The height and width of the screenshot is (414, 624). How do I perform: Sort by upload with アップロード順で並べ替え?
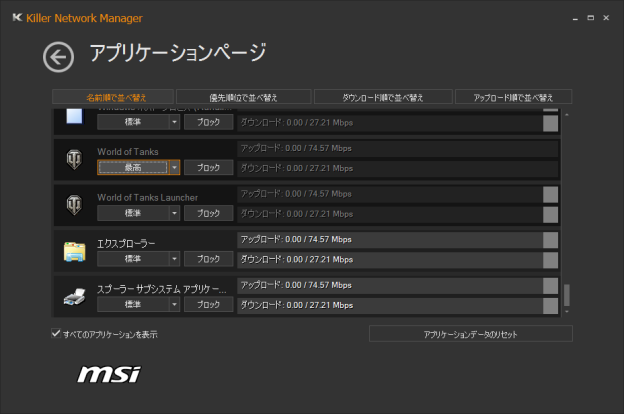[x=513, y=97]
